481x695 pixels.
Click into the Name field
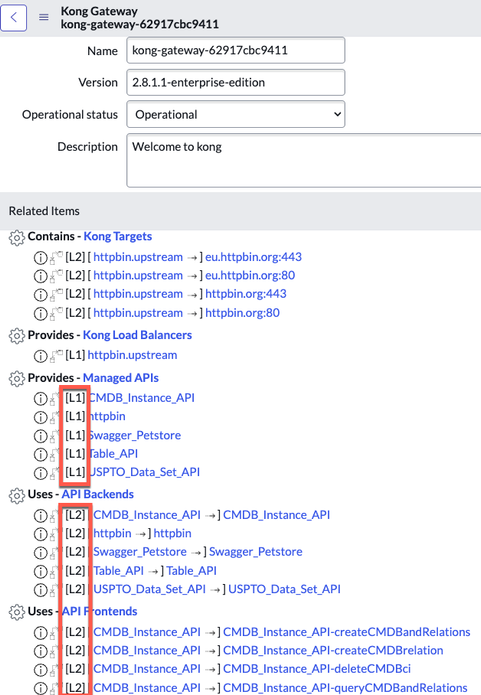(x=235, y=50)
